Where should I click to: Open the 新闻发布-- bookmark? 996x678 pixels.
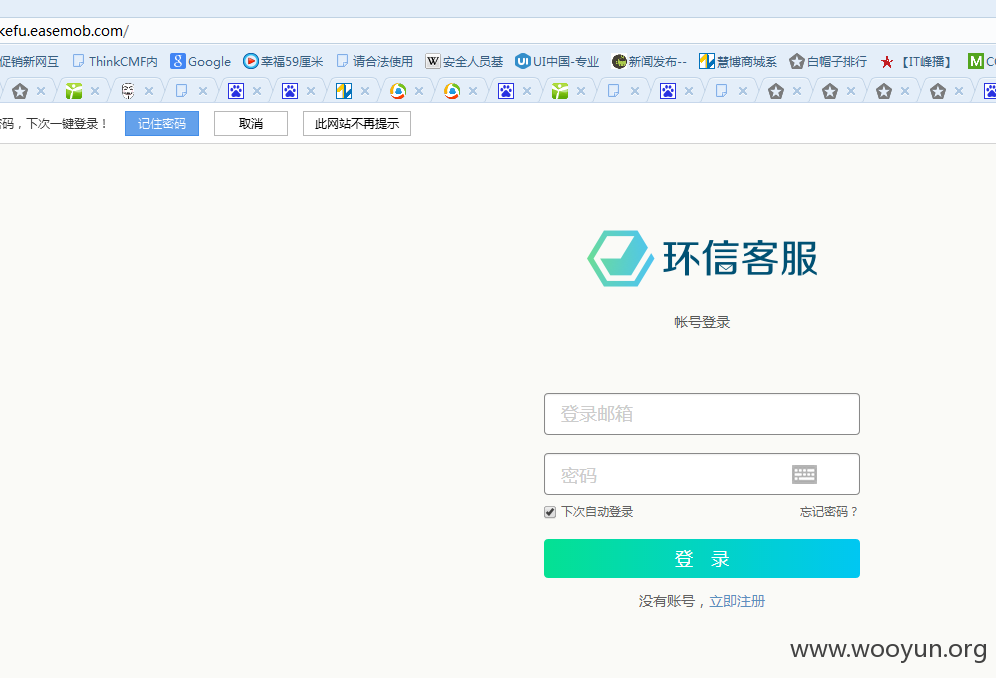click(x=649, y=62)
